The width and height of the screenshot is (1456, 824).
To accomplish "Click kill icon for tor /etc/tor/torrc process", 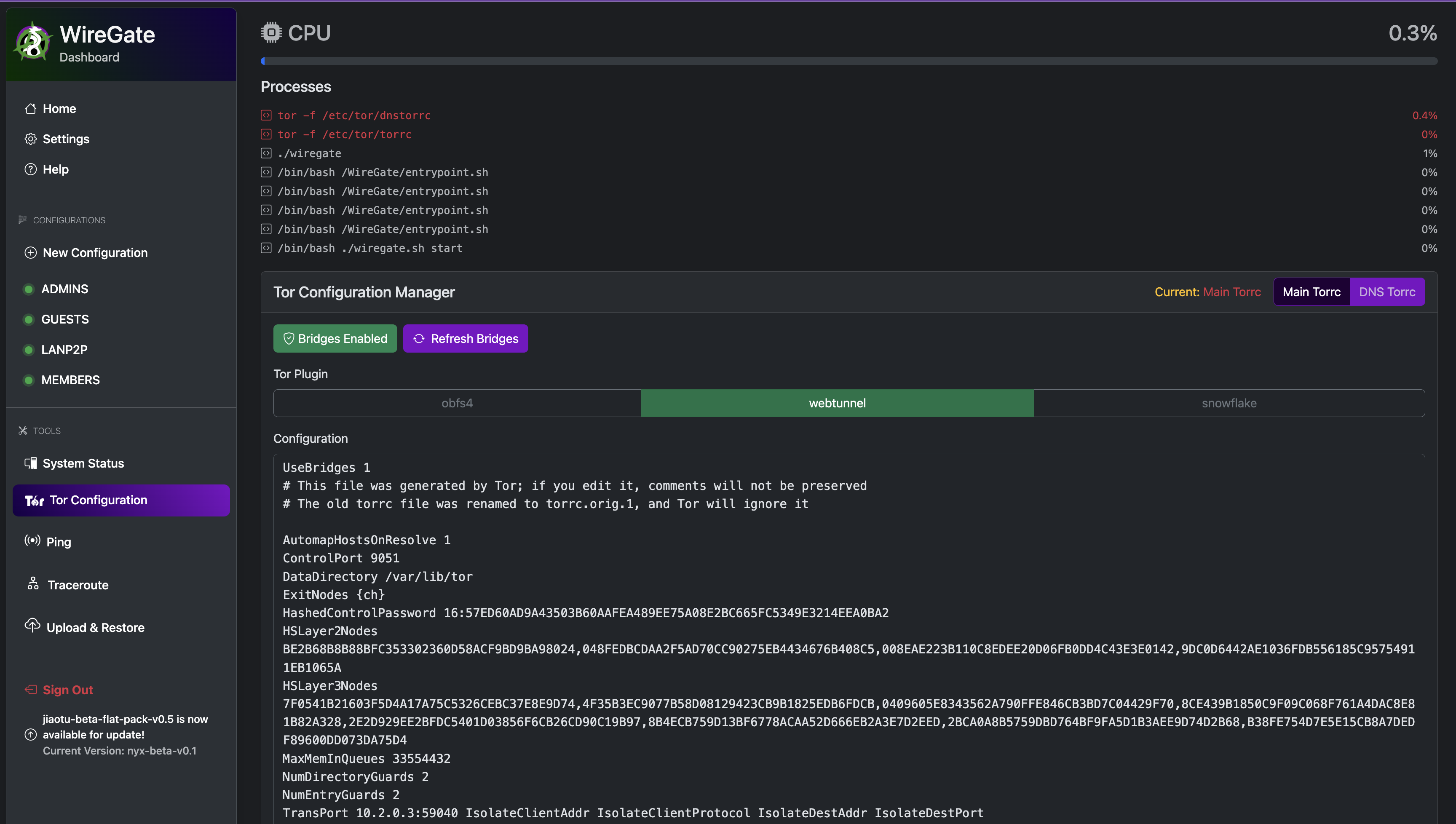I will 266,134.
